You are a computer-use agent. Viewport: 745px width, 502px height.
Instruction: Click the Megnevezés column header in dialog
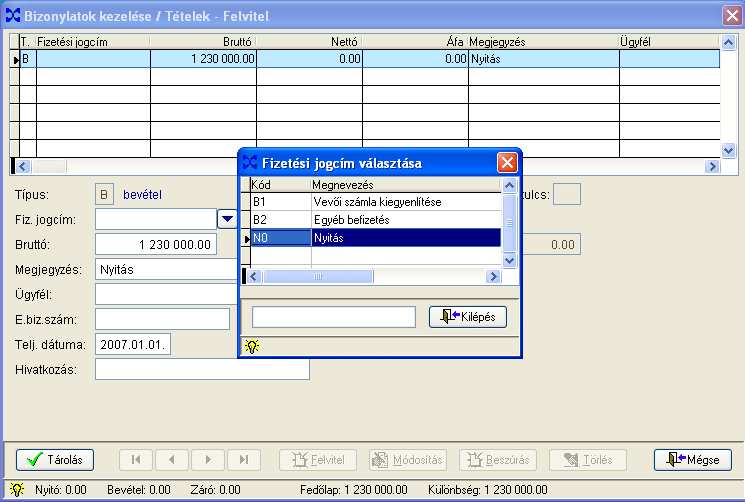(406, 185)
